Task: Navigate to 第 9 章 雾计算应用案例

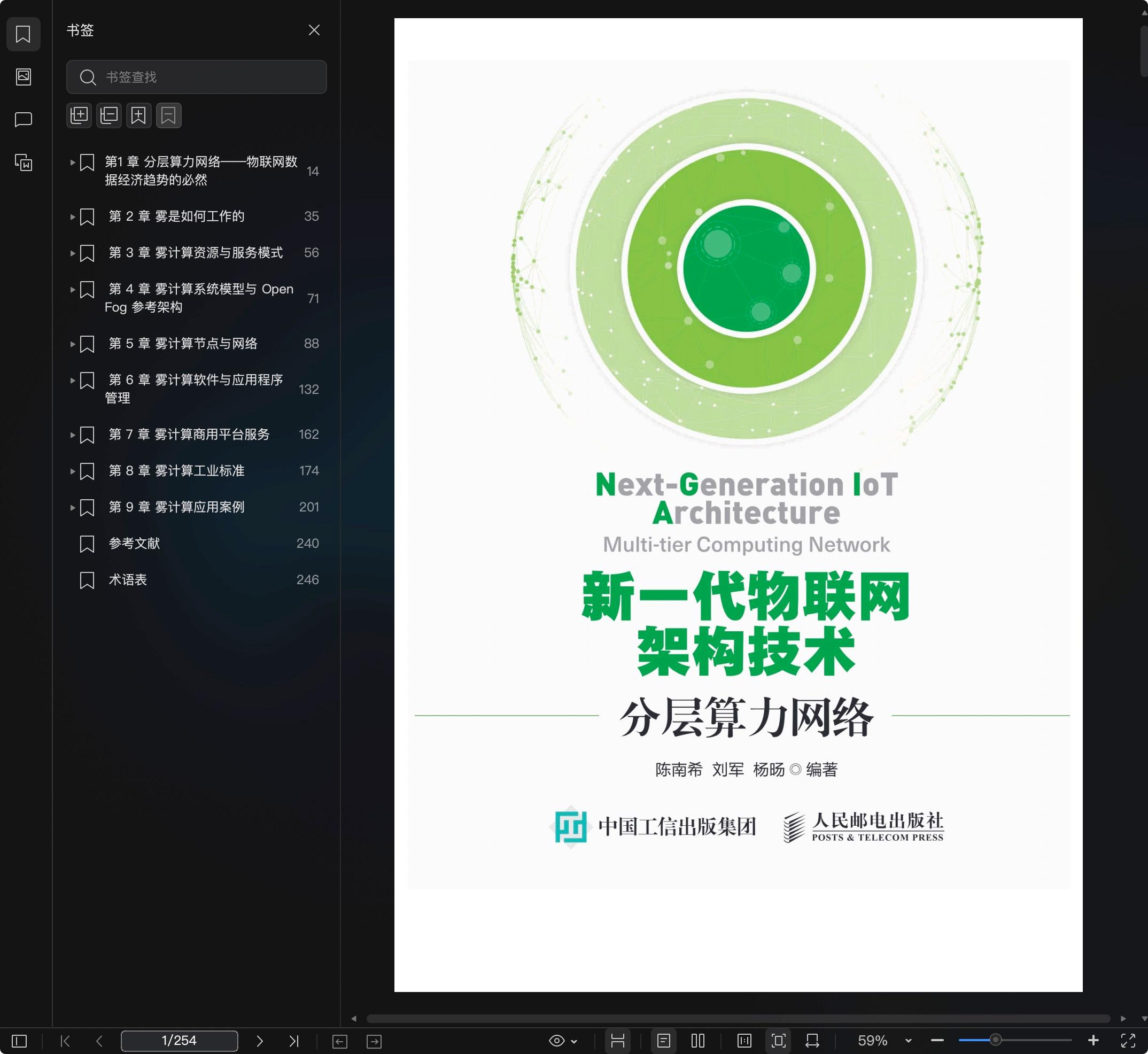Action: point(177,507)
